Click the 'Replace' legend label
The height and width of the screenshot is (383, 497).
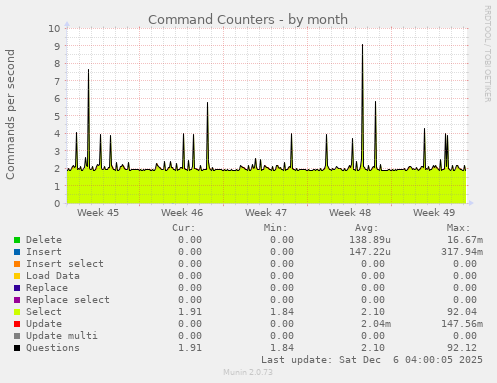[47, 288]
